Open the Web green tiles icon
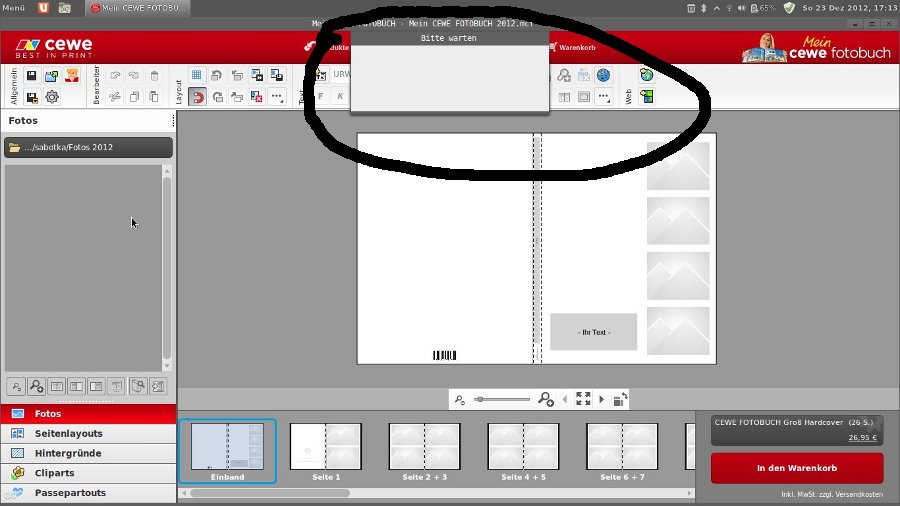 coord(647,97)
